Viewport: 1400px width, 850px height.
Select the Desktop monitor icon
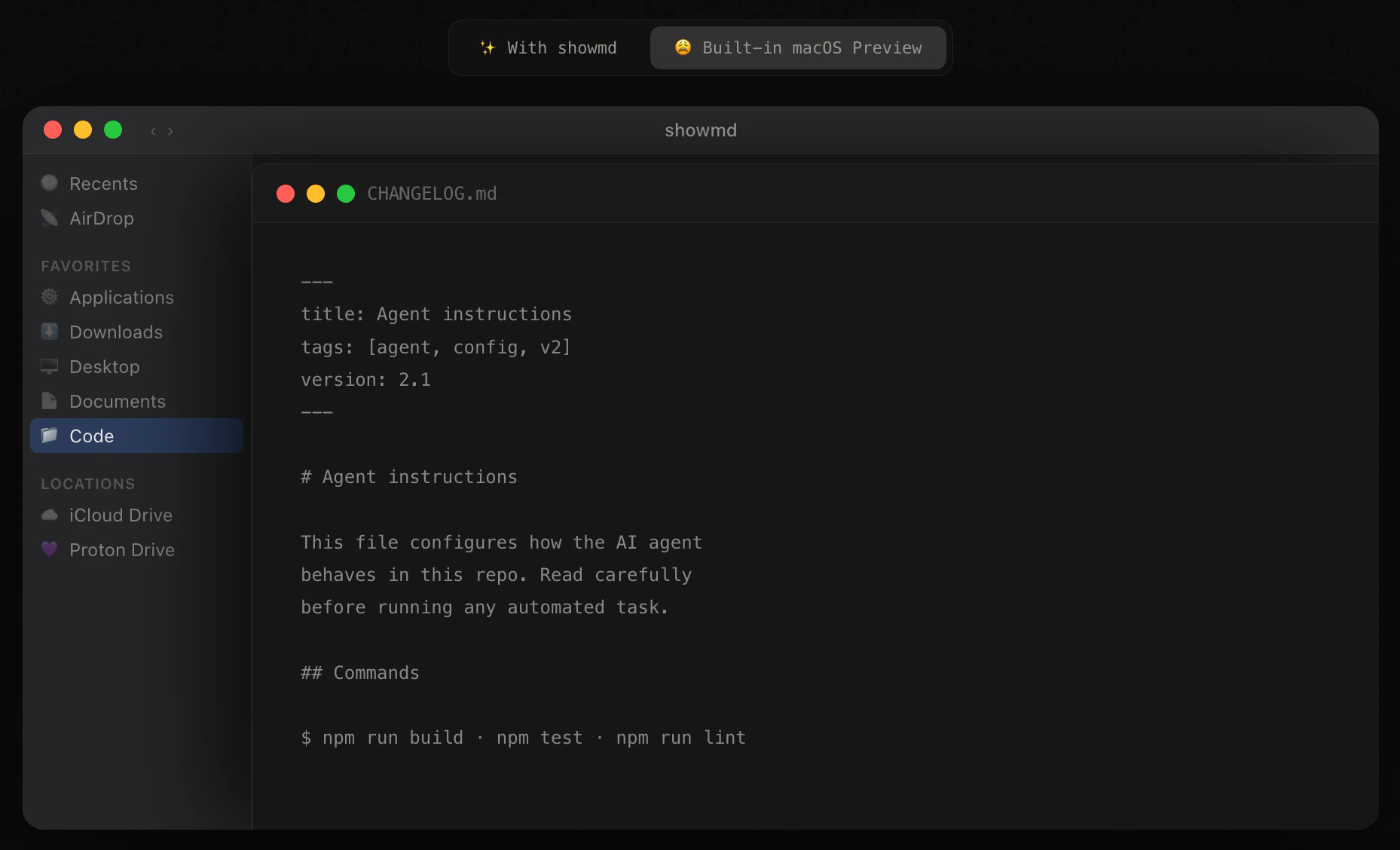pyautogui.click(x=50, y=366)
